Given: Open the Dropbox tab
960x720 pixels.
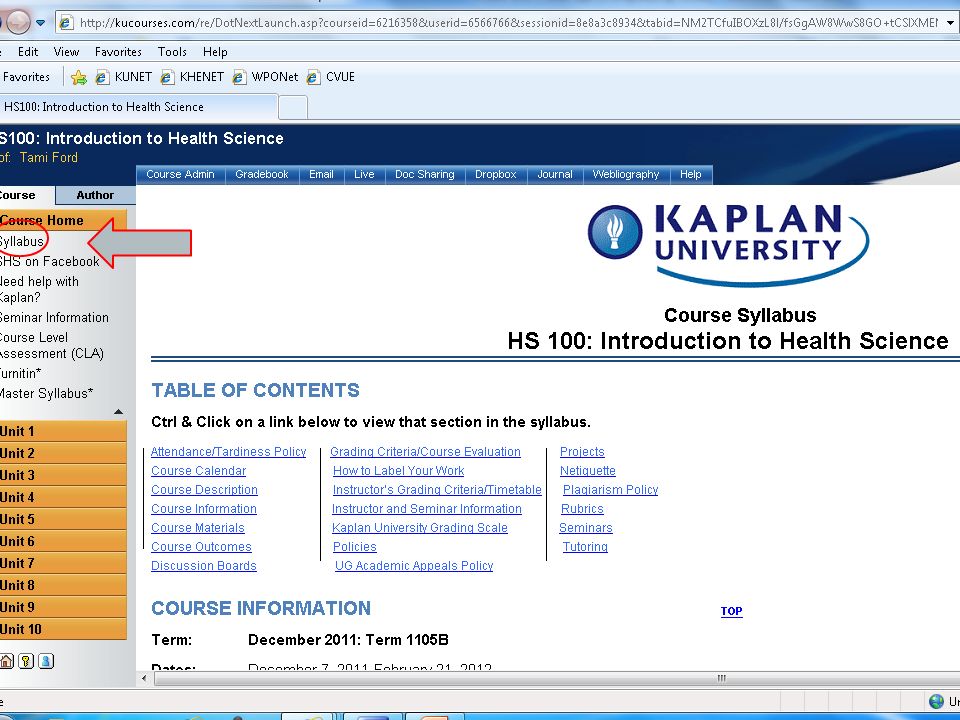Looking at the screenshot, I should pos(495,174).
